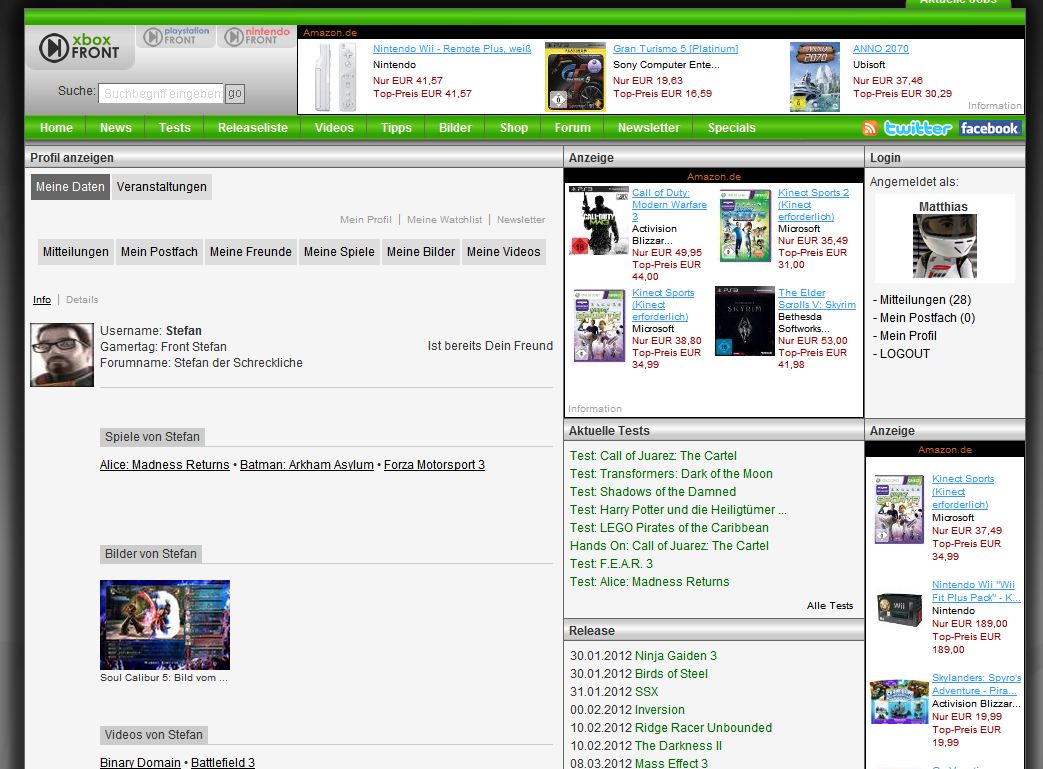Screen dimensions: 1043x769
Task: Click the RSS feed icon
Action: point(870,128)
